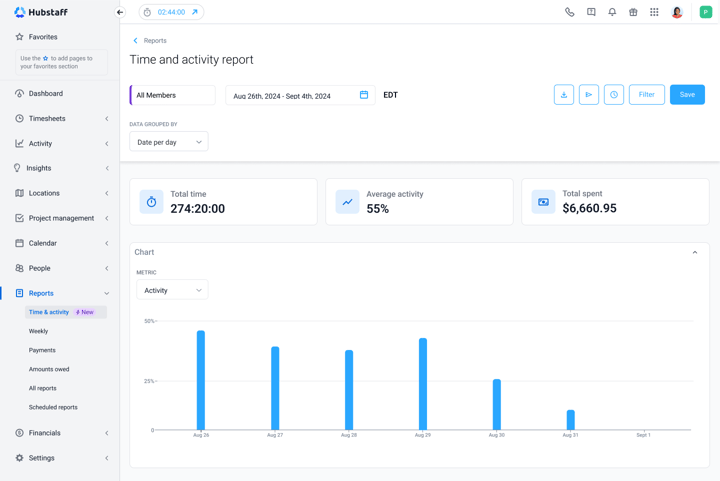Viewport: 720px width, 481px height.
Task: Open the schedule report clock icon
Action: coord(613,95)
